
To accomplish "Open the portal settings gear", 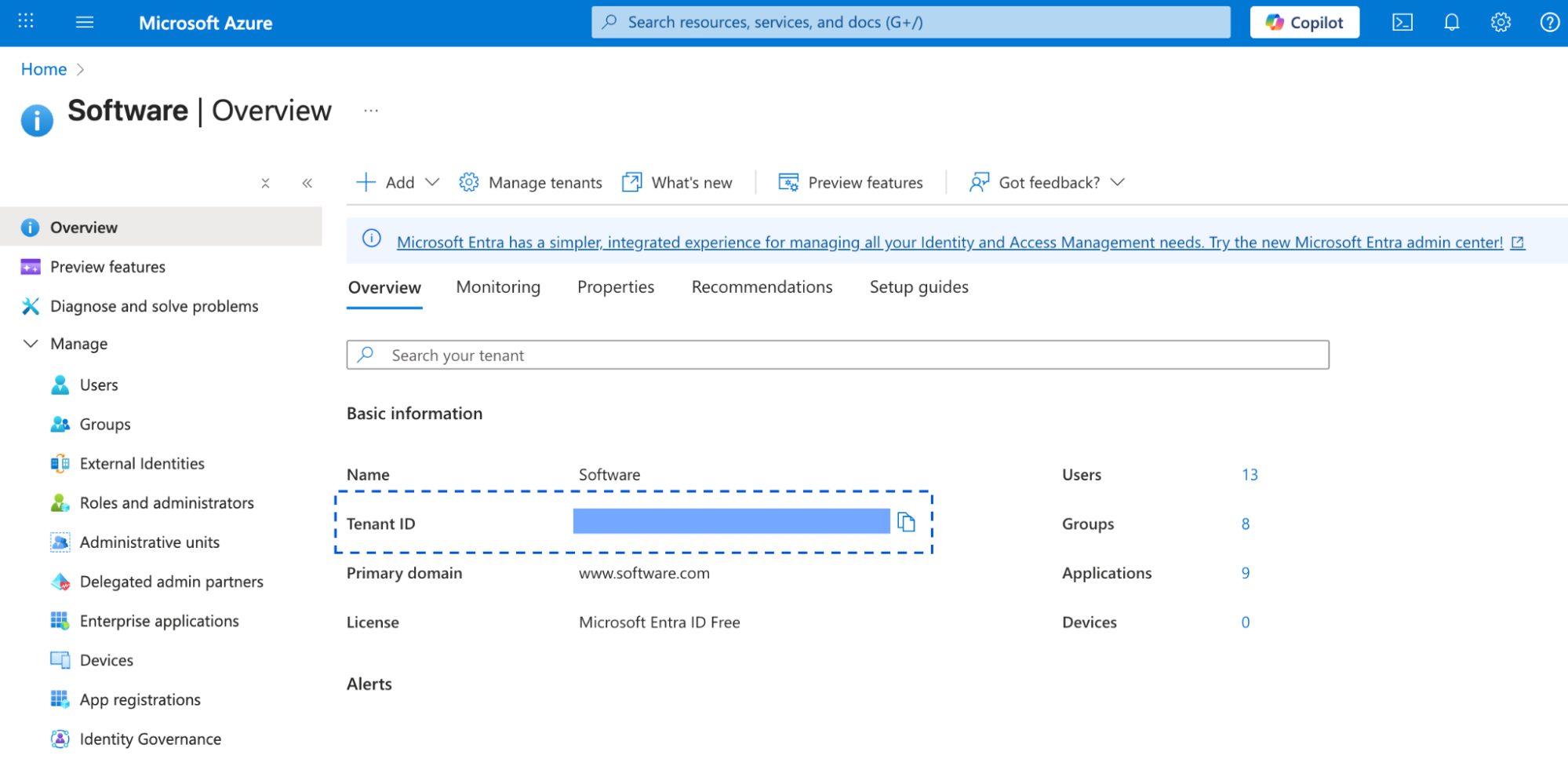I will point(1500,23).
